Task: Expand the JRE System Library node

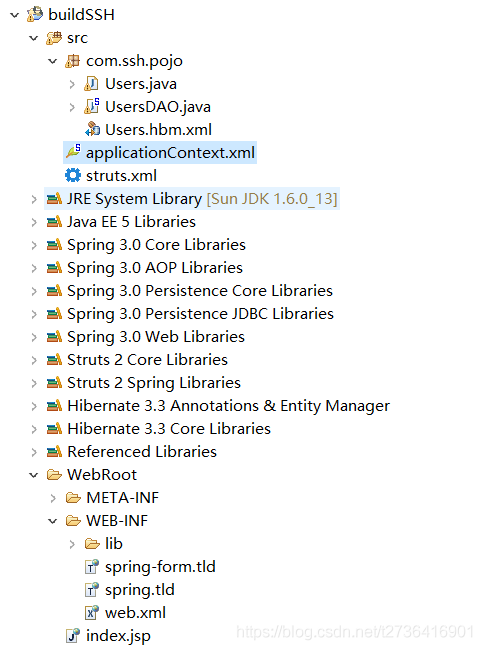Action: [x=34, y=199]
